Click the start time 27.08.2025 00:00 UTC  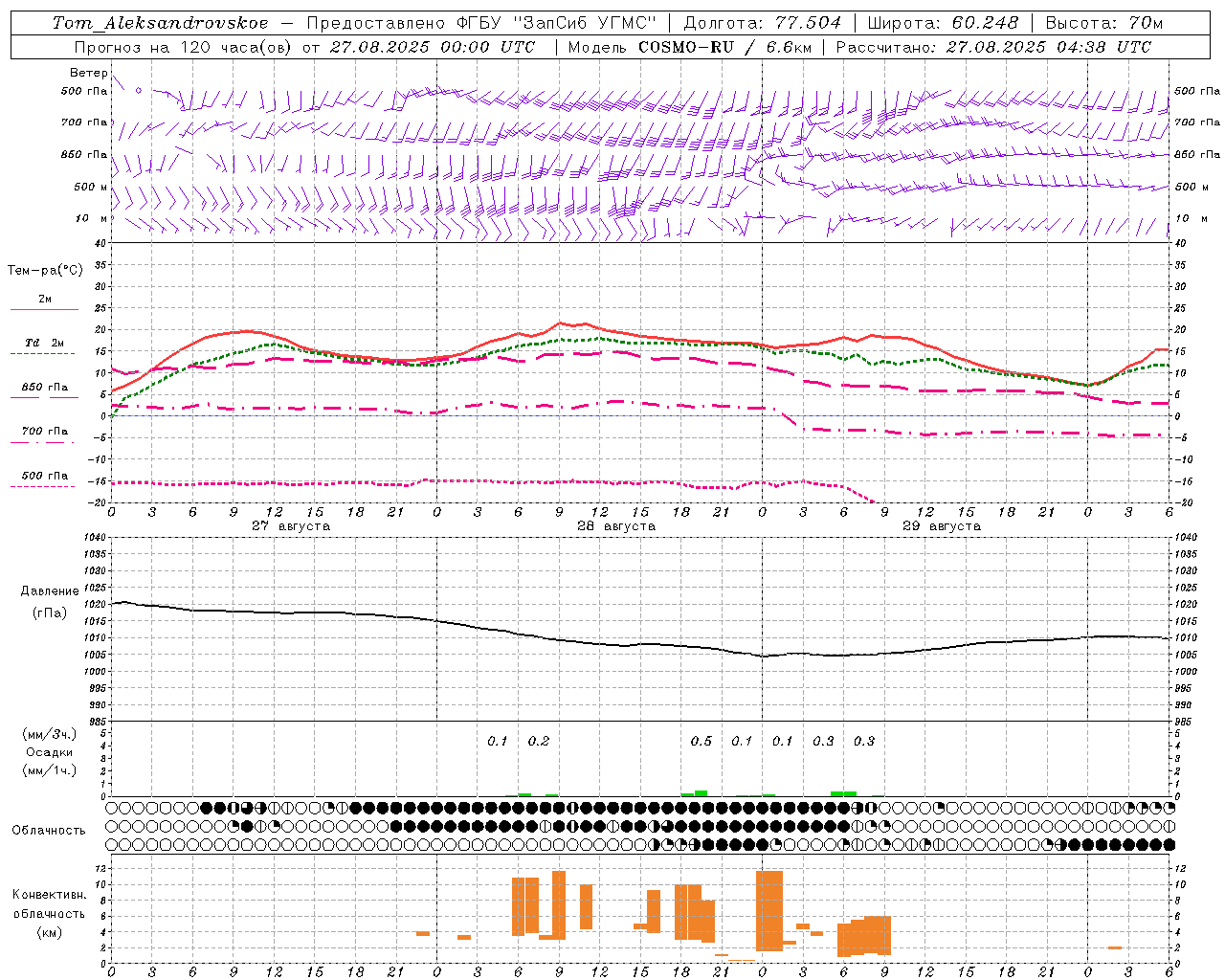pos(433,47)
